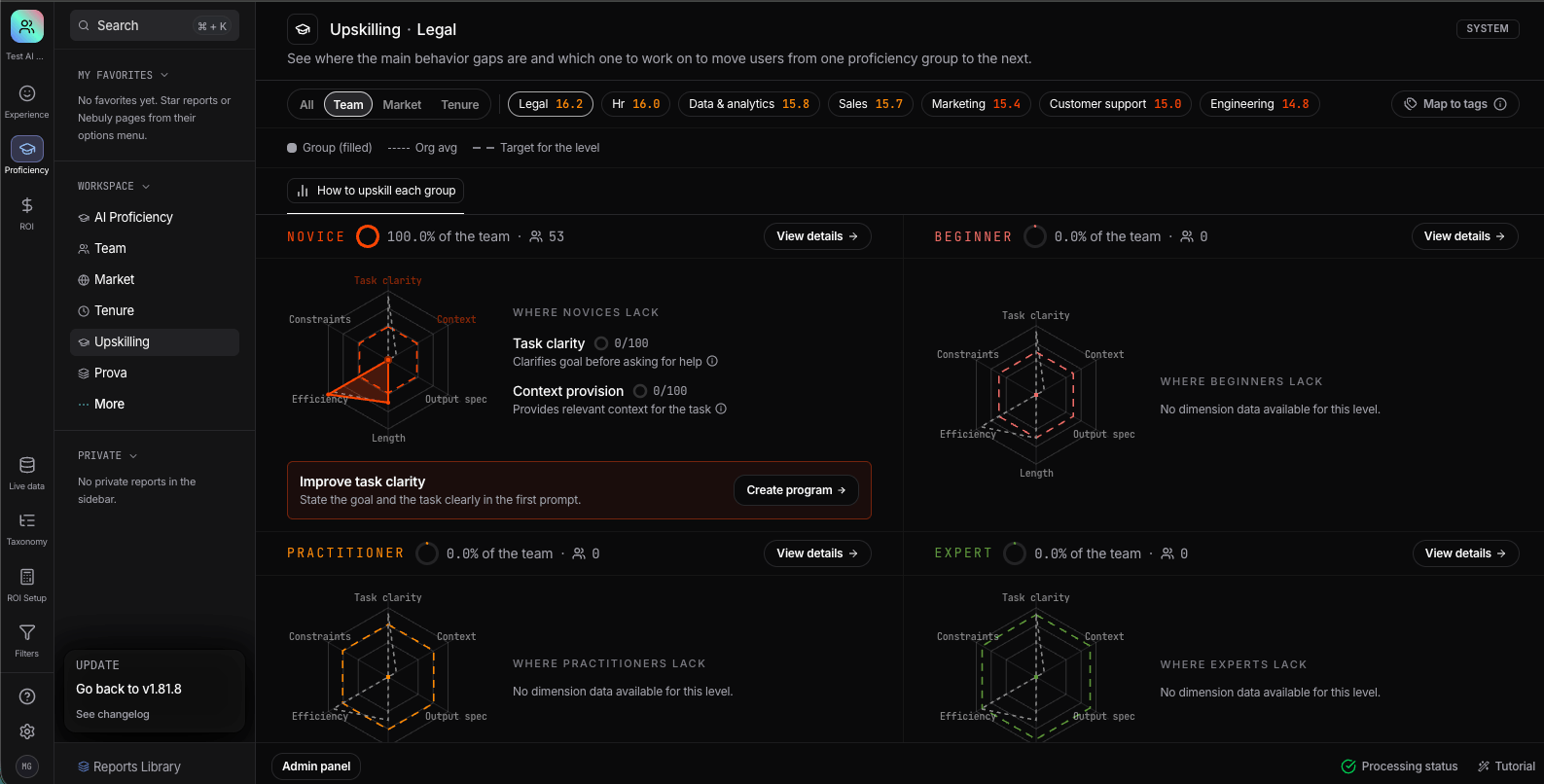Click Create program button
Screen dimensions: 1544x784
click(796, 490)
